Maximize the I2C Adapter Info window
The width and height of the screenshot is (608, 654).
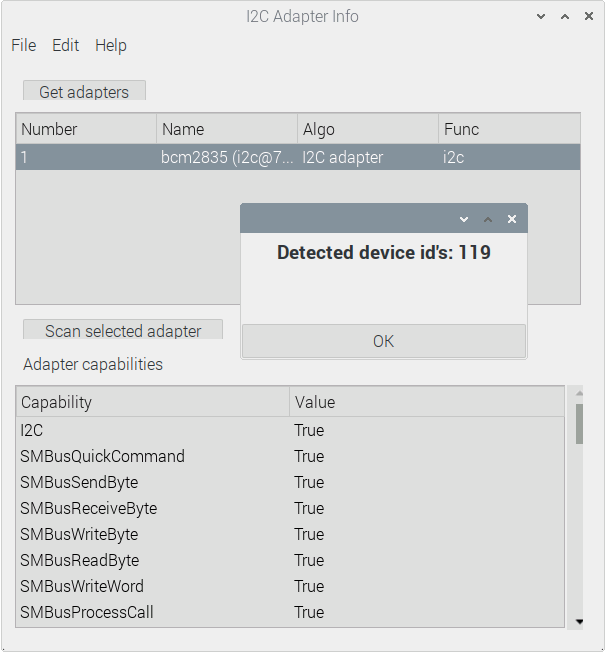click(x=565, y=17)
